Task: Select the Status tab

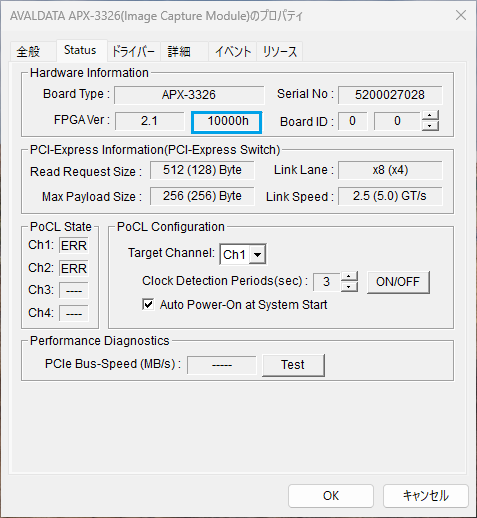Action: tap(81, 50)
